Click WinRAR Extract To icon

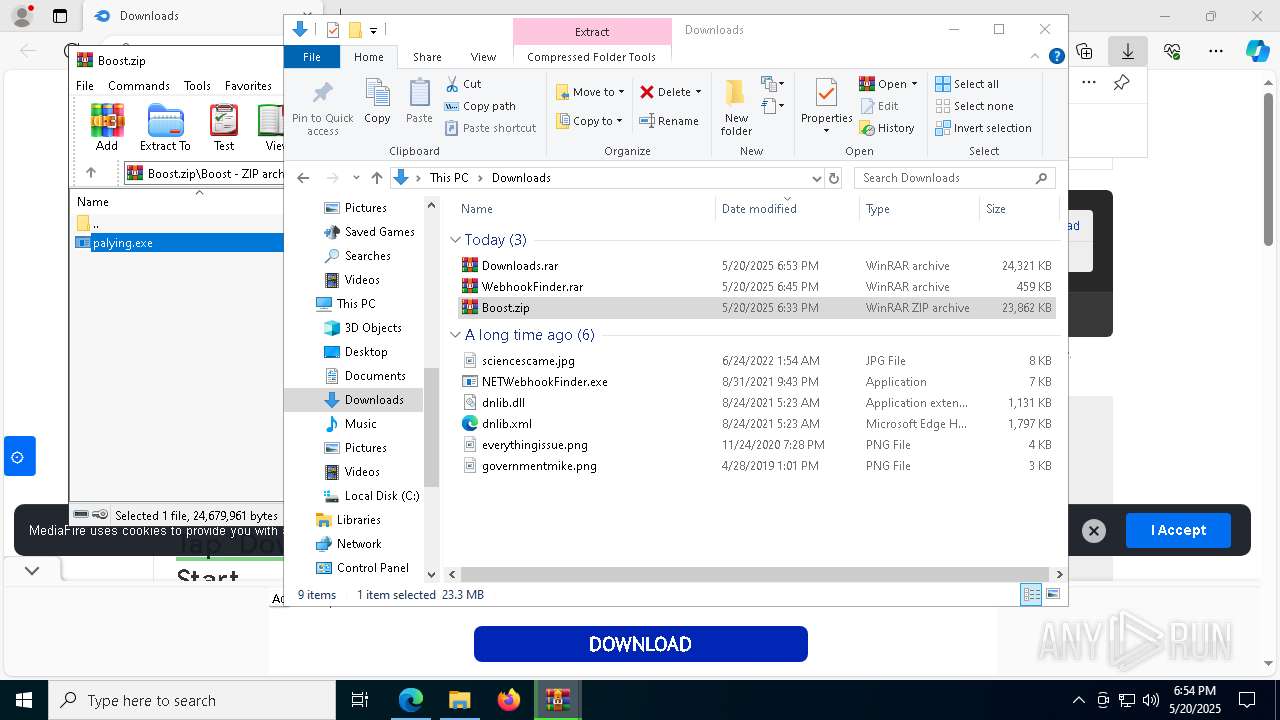[x=165, y=127]
